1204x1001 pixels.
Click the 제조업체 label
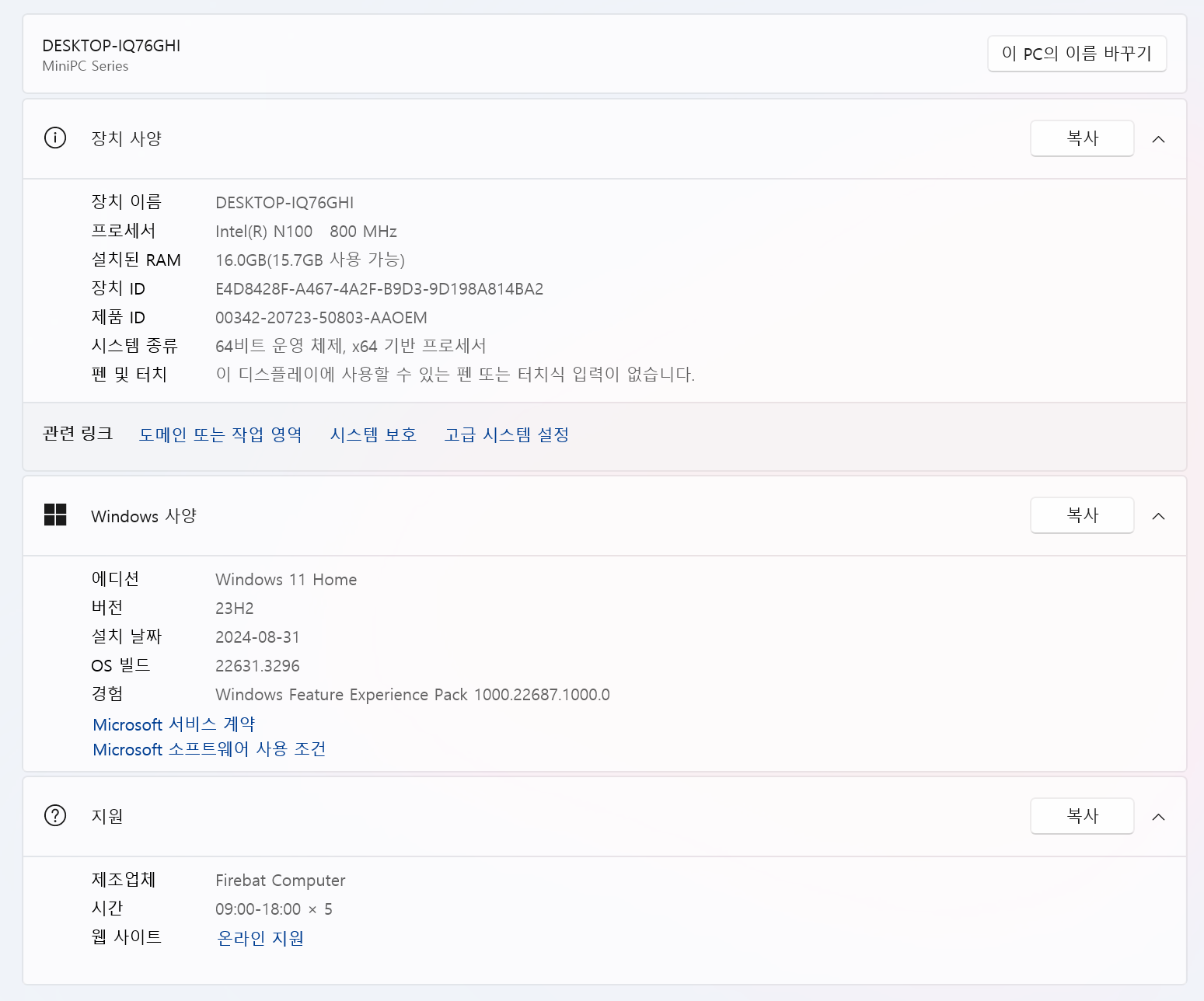click(124, 880)
